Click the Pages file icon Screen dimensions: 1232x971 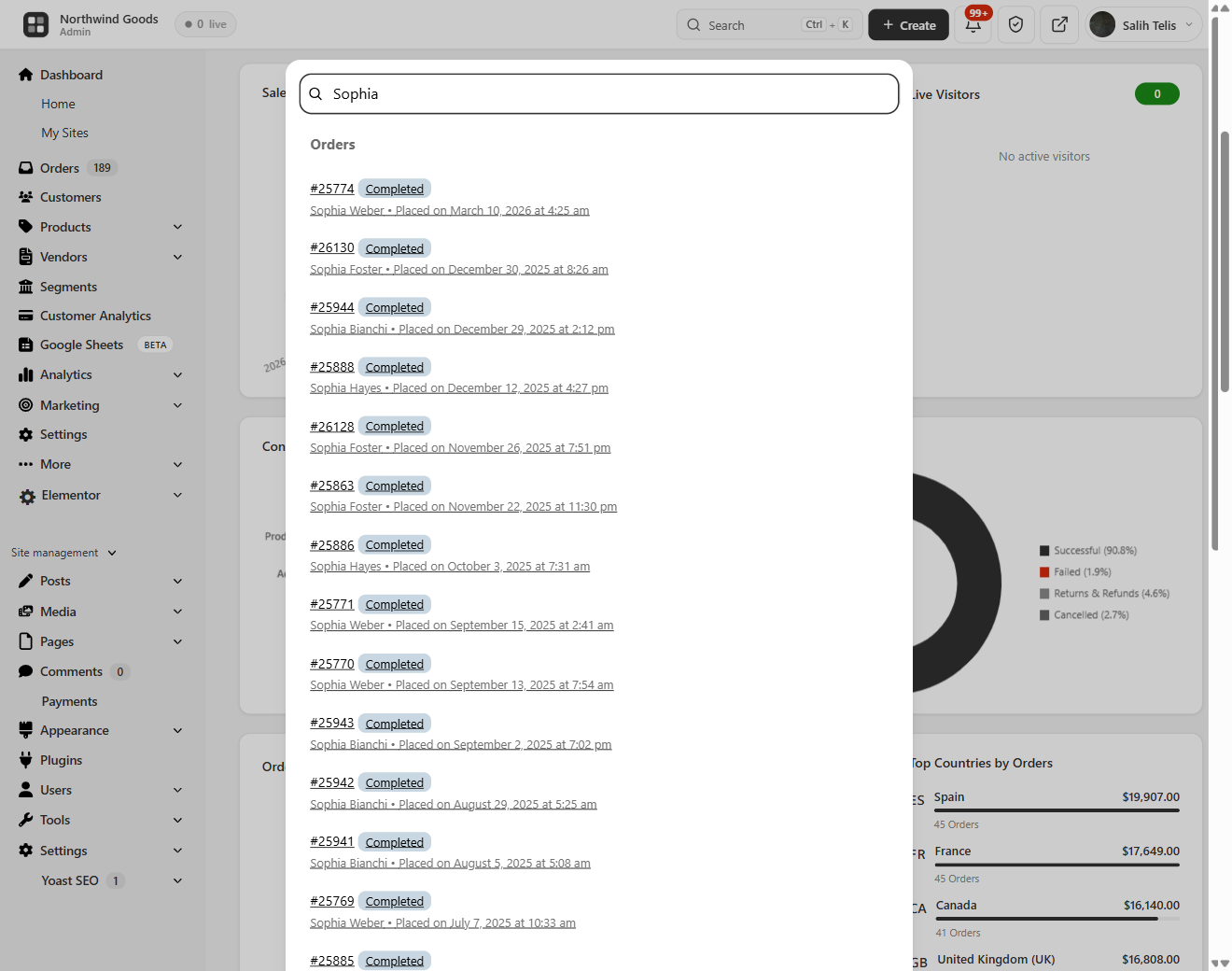point(26,641)
